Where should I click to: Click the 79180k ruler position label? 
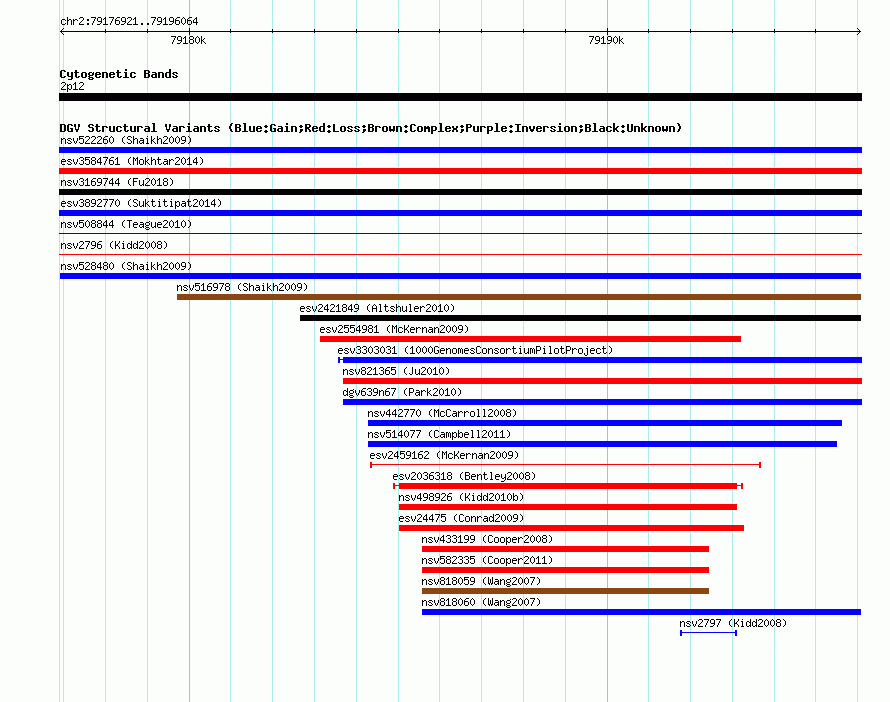[x=188, y=40]
